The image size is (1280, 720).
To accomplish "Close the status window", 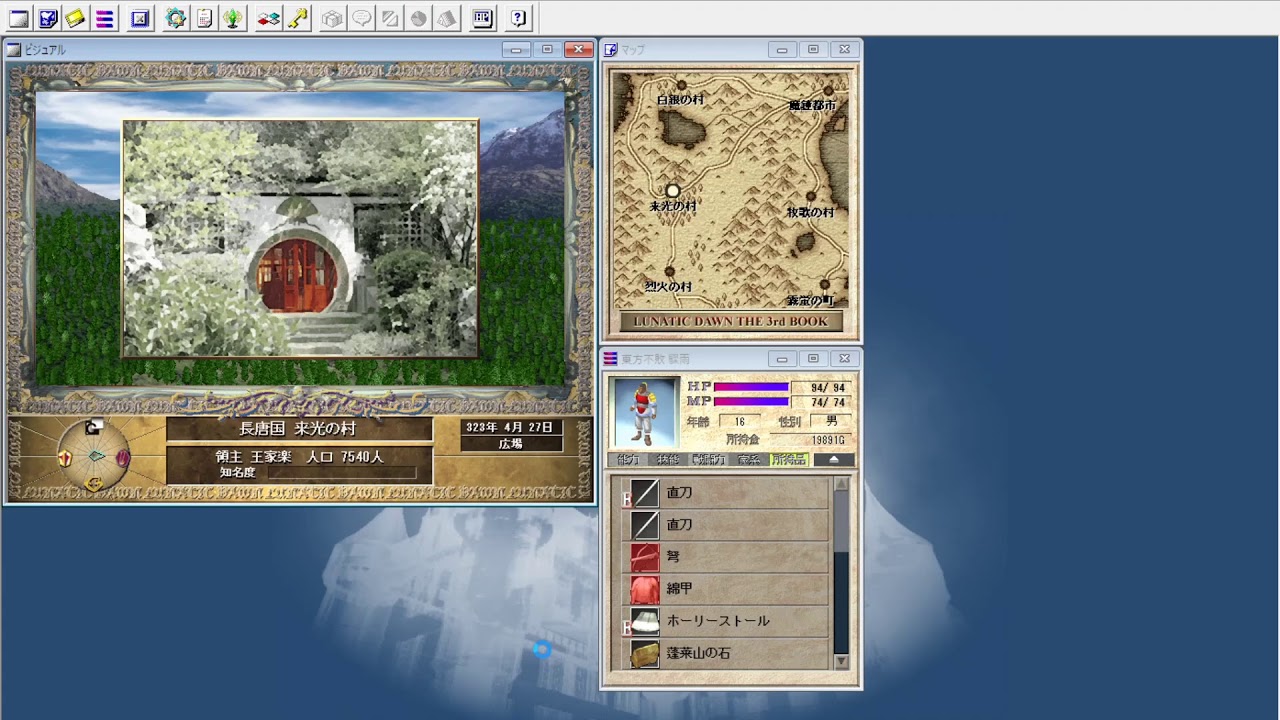I will [x=844, y=358].
